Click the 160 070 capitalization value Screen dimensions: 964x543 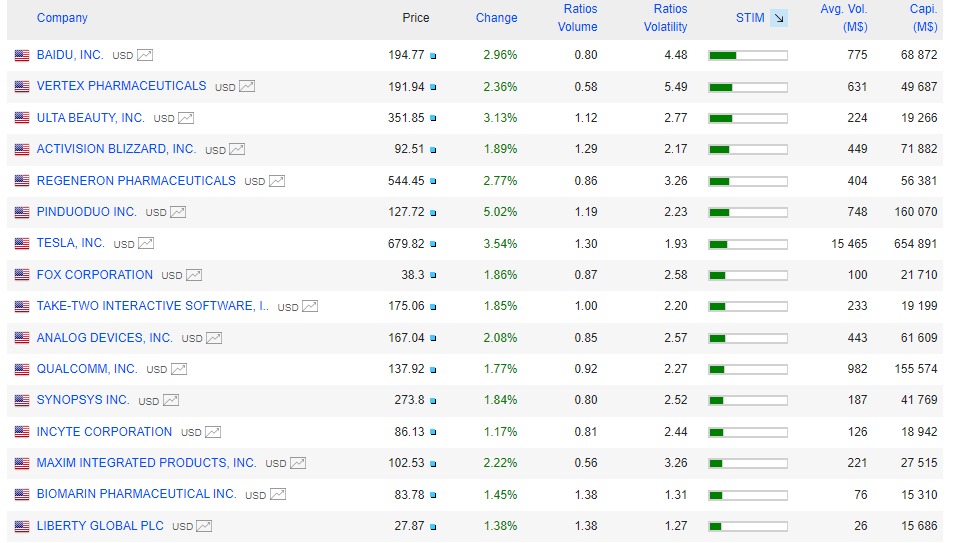coord(915,212)
